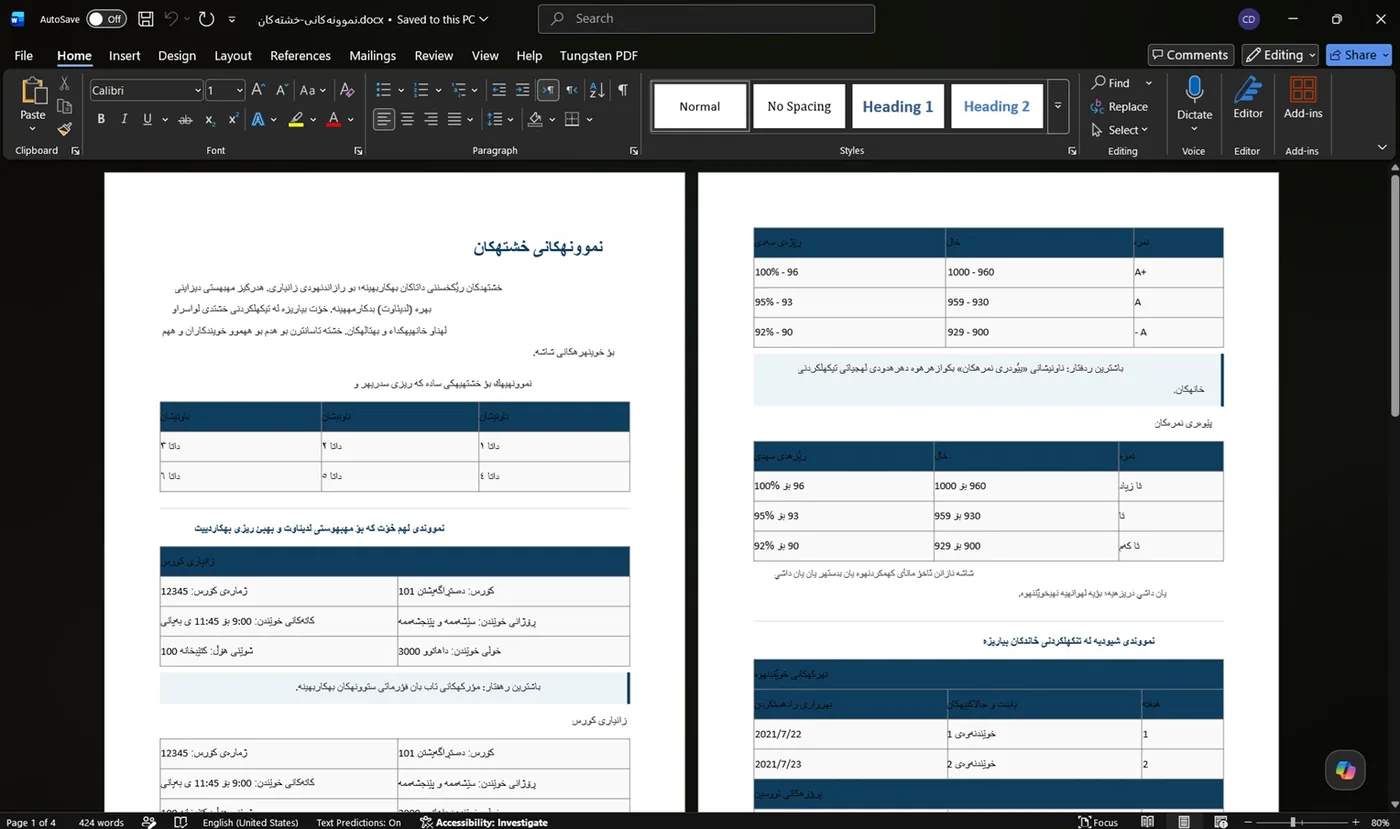Open the Add-ins gallery

pos(1303,98)
